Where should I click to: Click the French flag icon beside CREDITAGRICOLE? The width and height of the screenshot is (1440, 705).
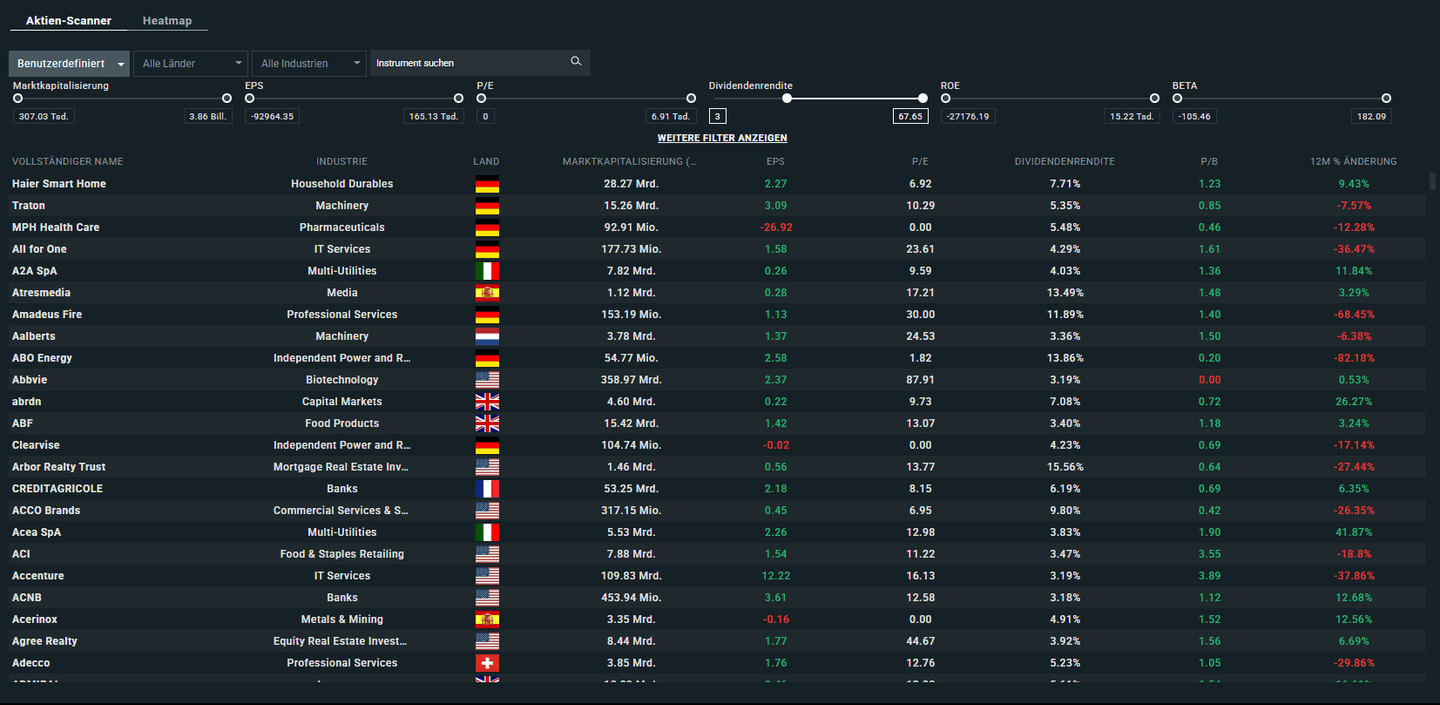[487, 488]
